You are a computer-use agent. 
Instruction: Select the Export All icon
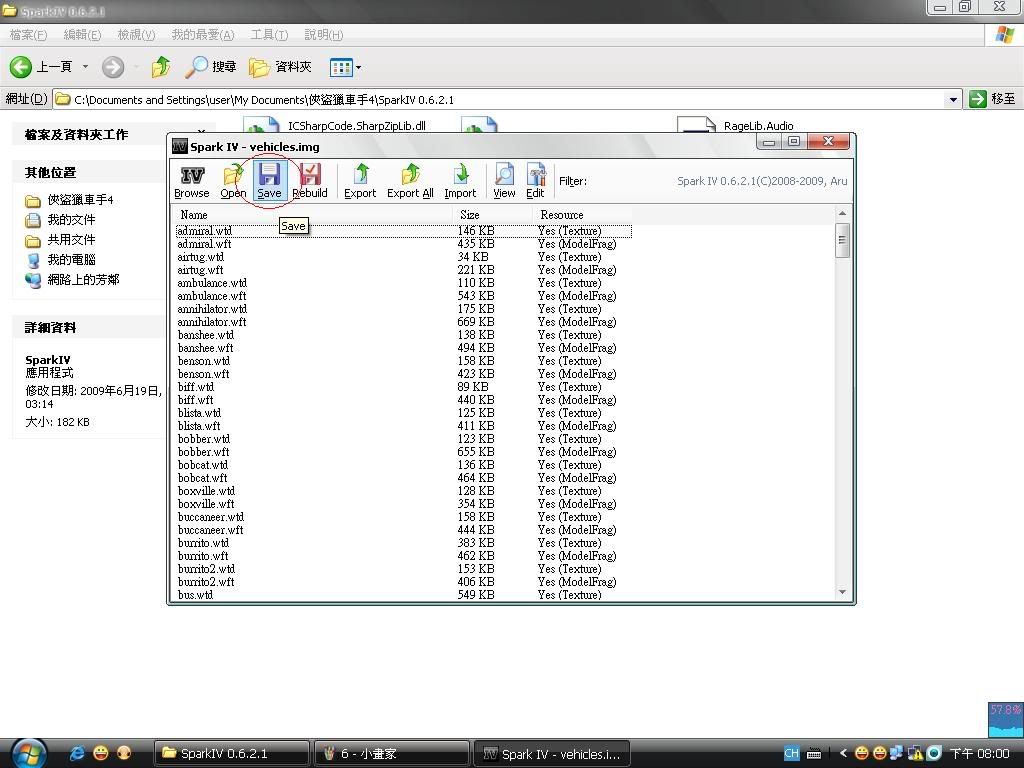pos(410,180)
